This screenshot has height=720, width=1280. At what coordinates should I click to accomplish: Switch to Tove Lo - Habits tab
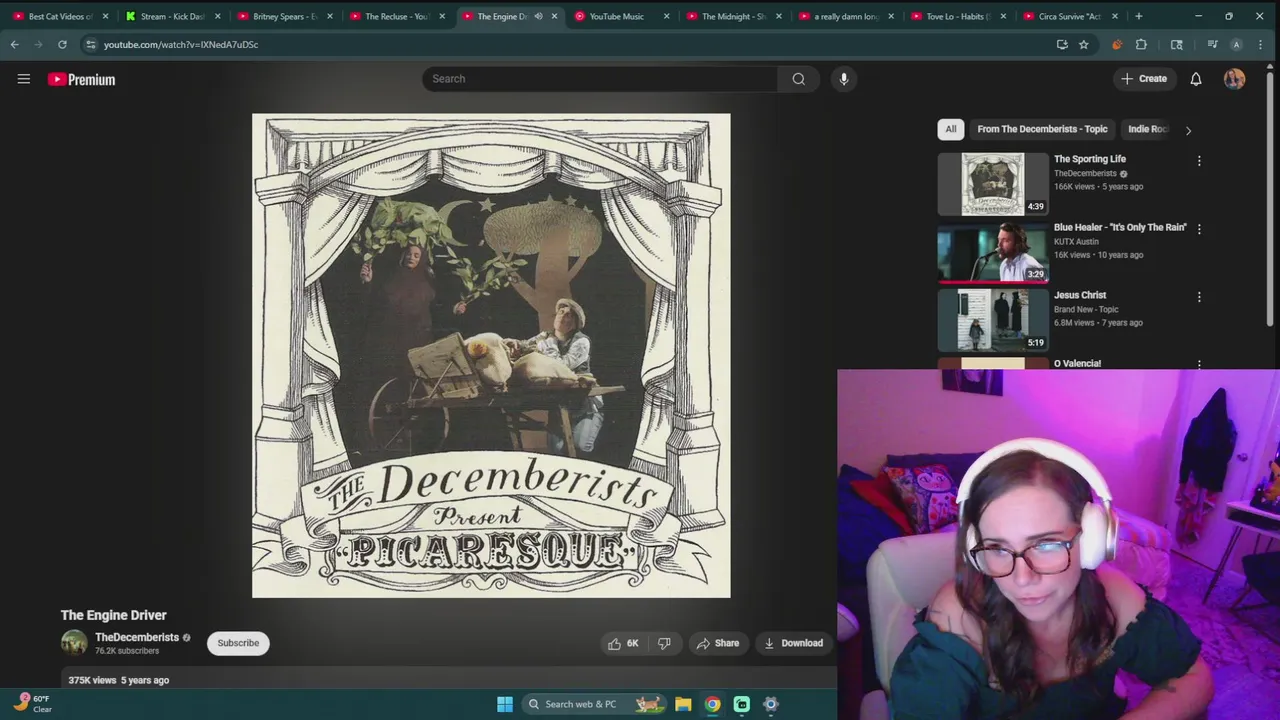click(956, 16)
